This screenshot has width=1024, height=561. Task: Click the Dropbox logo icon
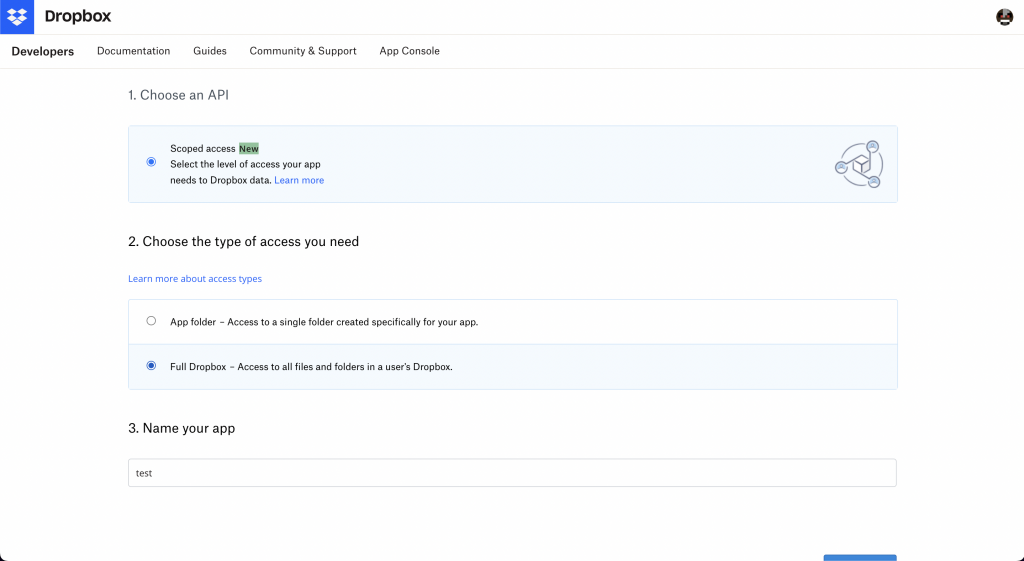pyautogui.click(x=17, y=17)
